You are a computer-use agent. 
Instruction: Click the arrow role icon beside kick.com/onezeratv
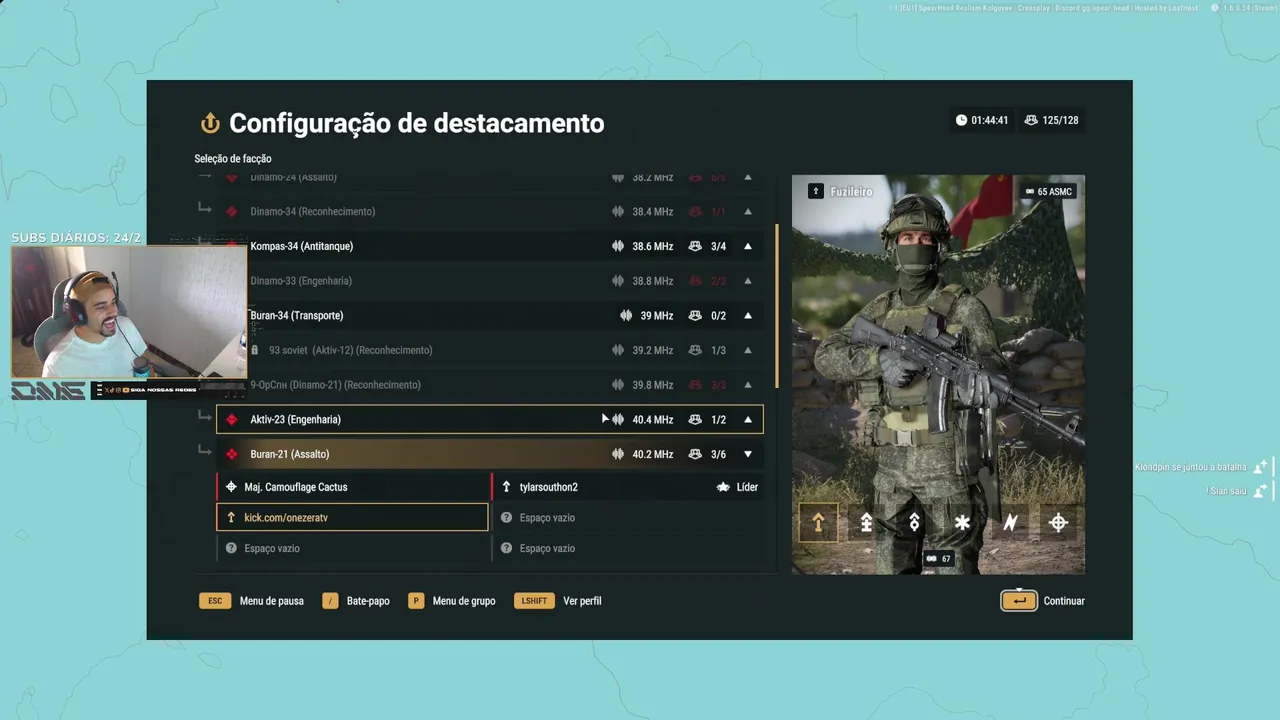point(231,518)
